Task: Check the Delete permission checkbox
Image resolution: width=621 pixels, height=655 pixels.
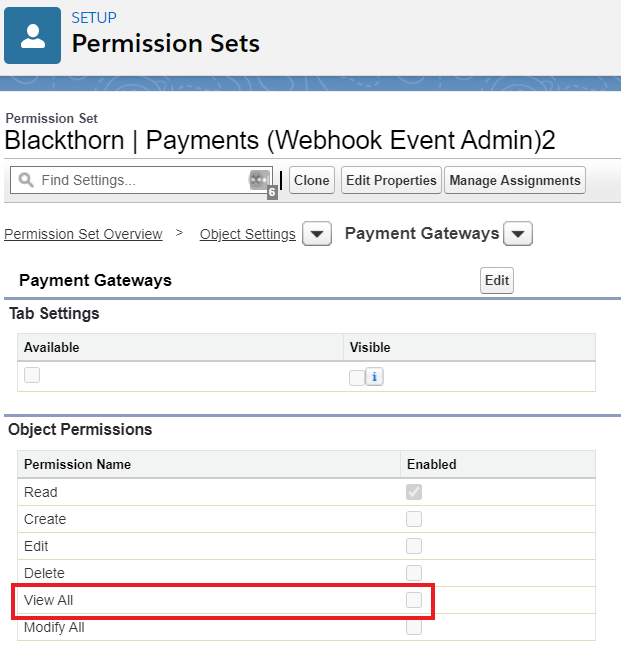Action: [x=414, y=573]
